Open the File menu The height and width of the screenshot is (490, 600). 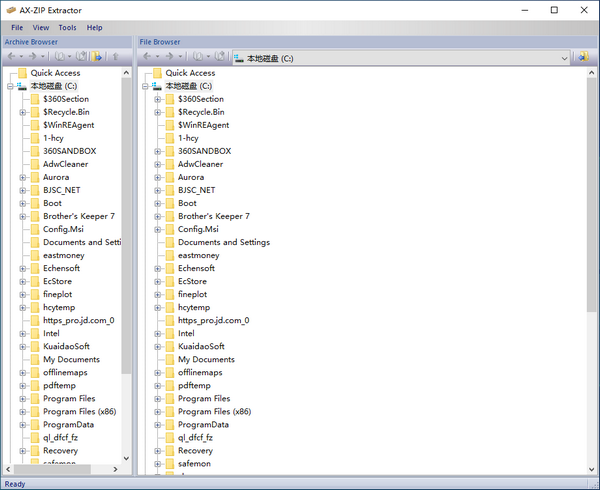tap(17, 28)
